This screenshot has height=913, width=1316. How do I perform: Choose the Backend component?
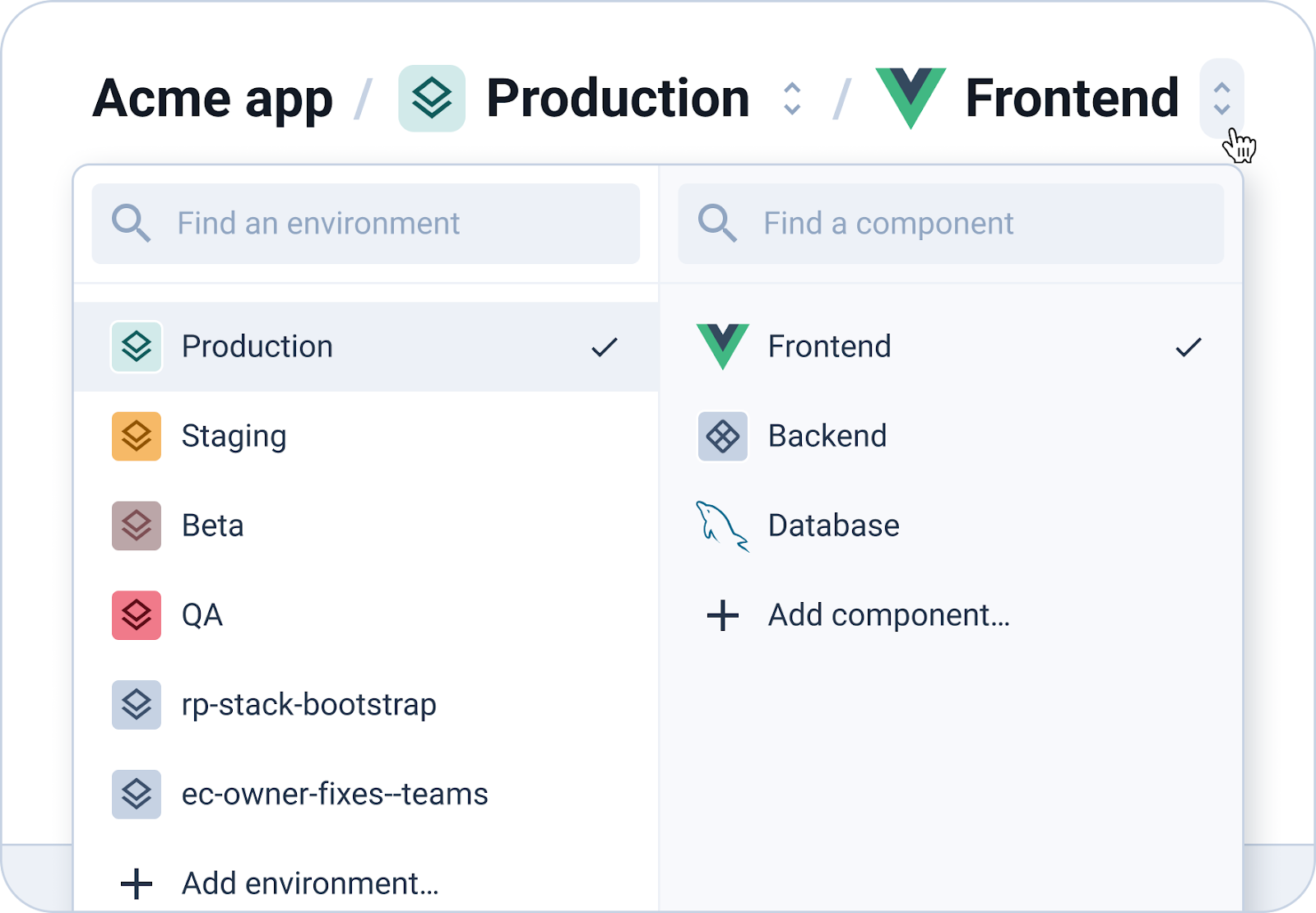pos(827,436)
